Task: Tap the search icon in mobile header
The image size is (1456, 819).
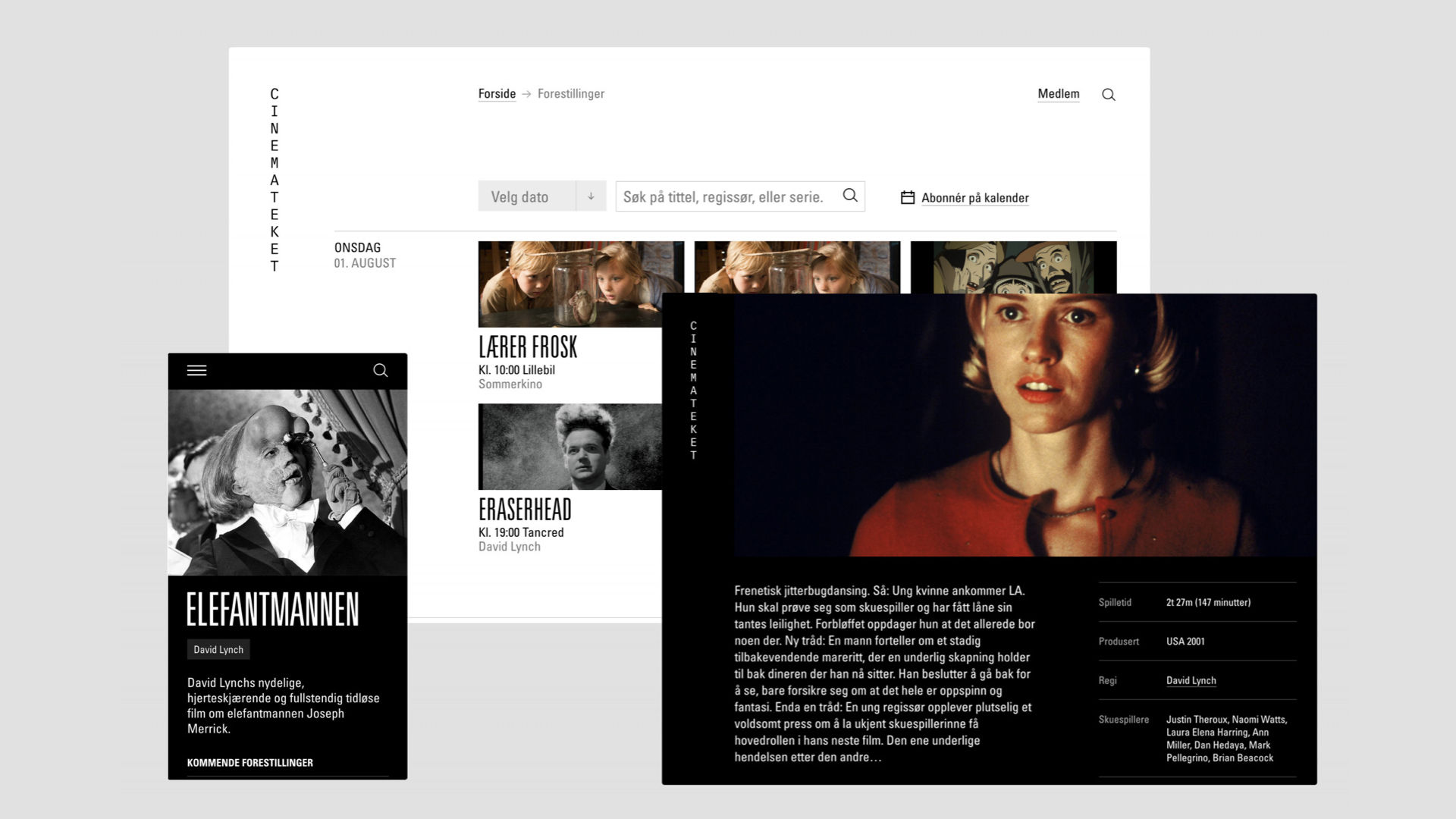Action: pos(381,370)
